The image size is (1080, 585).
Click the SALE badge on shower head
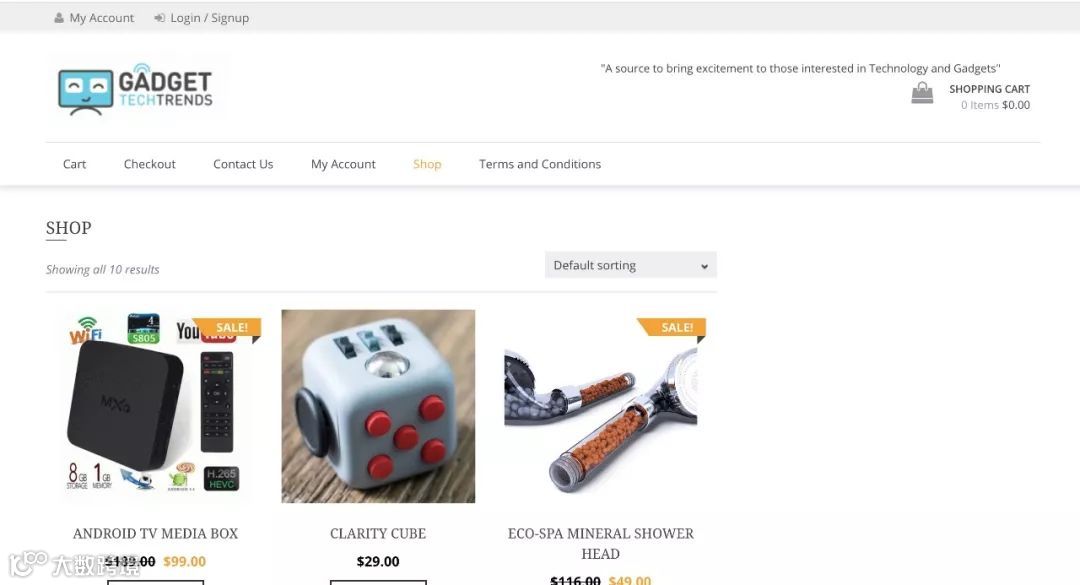point(673,329)
